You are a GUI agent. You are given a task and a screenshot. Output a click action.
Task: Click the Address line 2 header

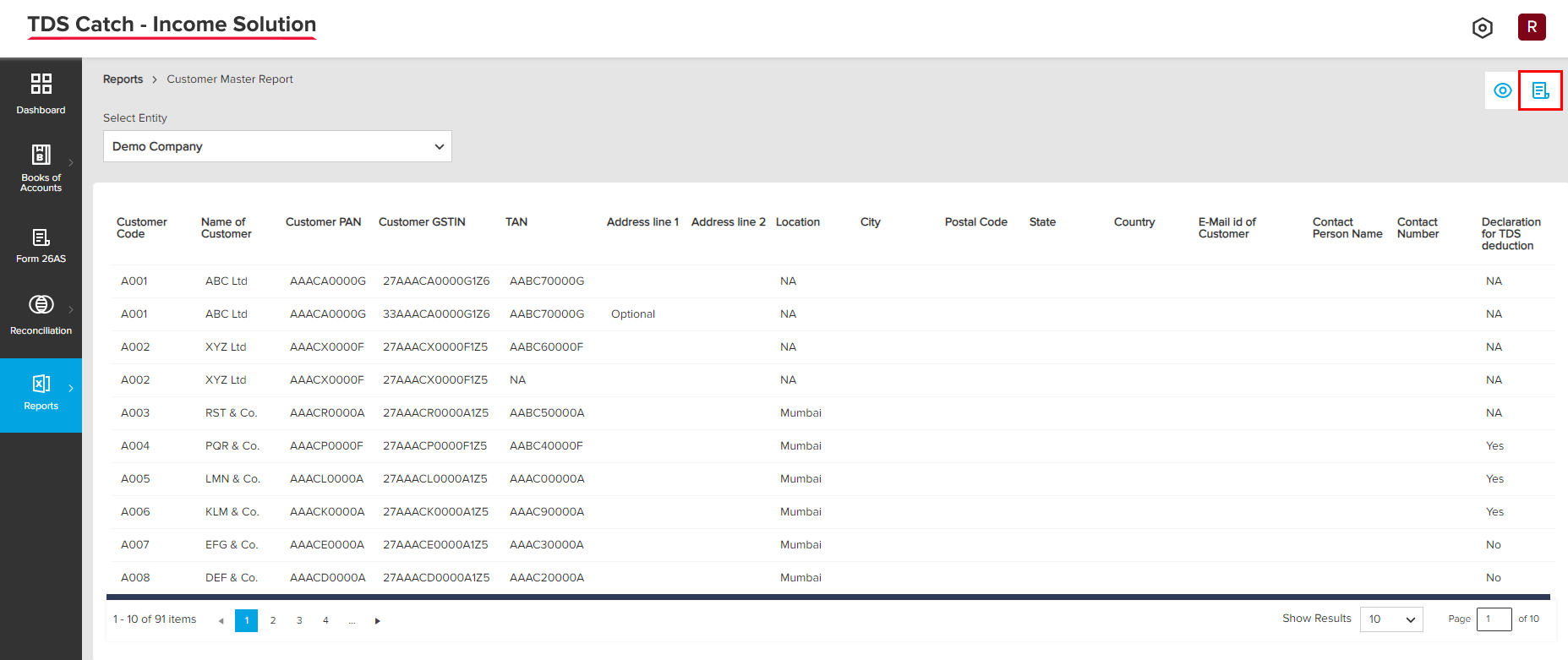728,222
